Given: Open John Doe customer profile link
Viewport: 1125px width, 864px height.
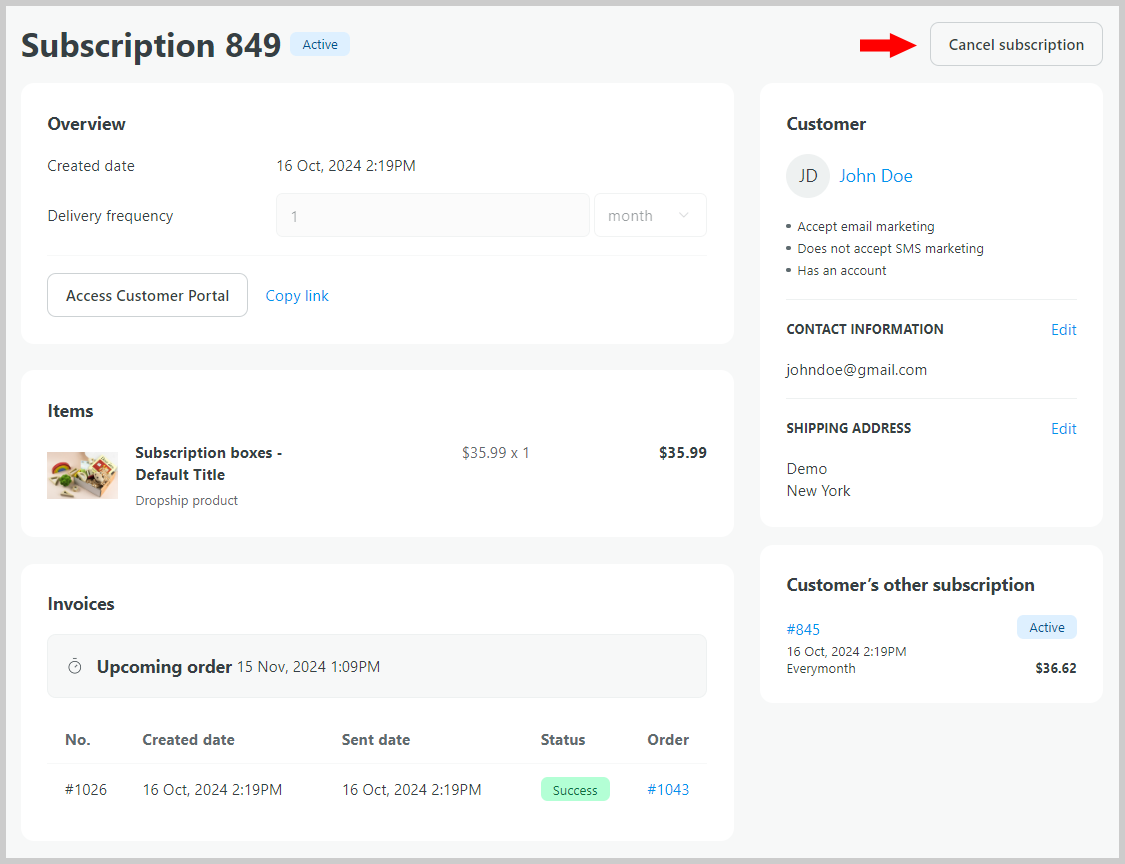Looking at the screenshot, I should [875, 176].
